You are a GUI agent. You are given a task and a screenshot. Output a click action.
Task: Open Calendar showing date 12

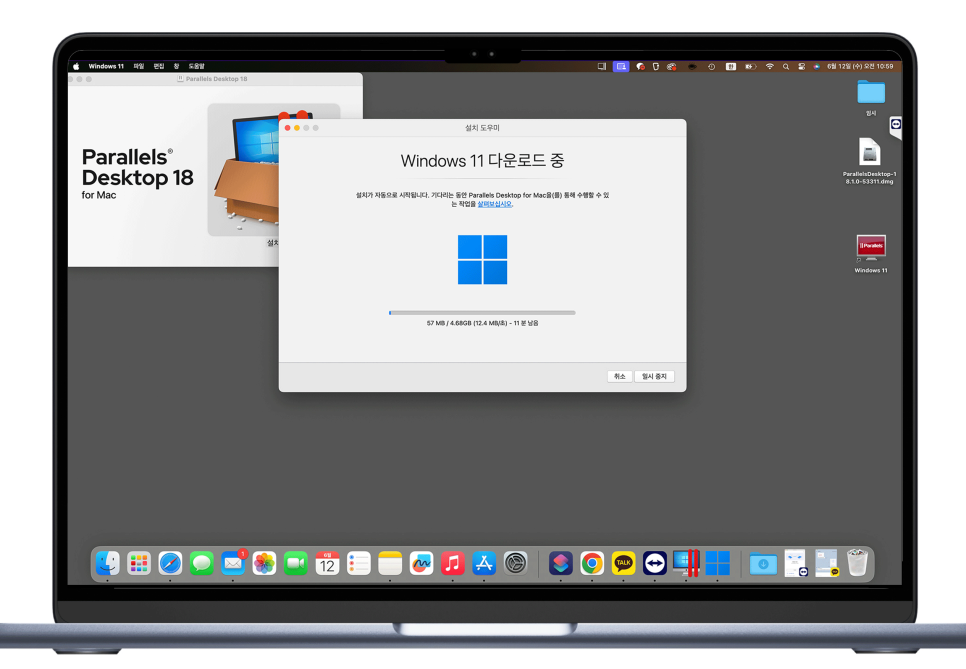tap(327, 563)
